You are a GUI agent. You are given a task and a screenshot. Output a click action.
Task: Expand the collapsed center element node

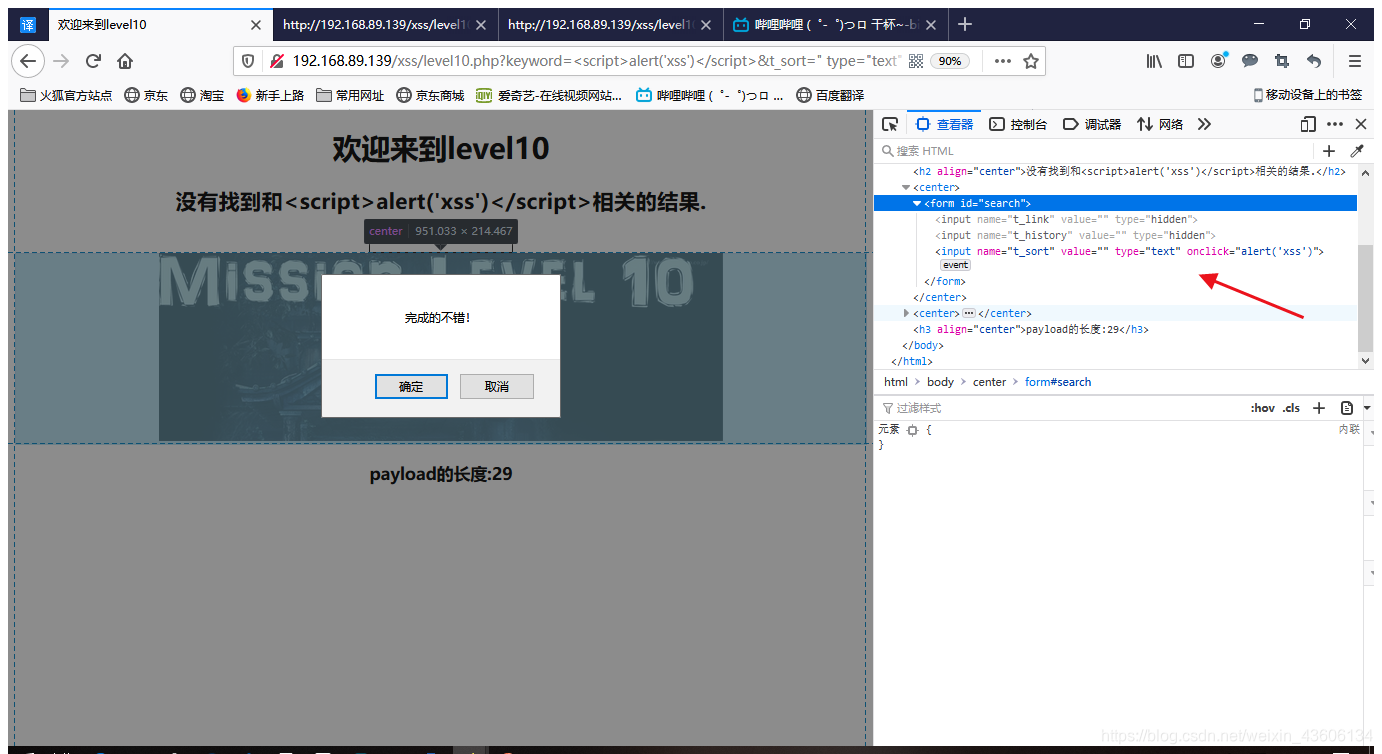point(906,313)
